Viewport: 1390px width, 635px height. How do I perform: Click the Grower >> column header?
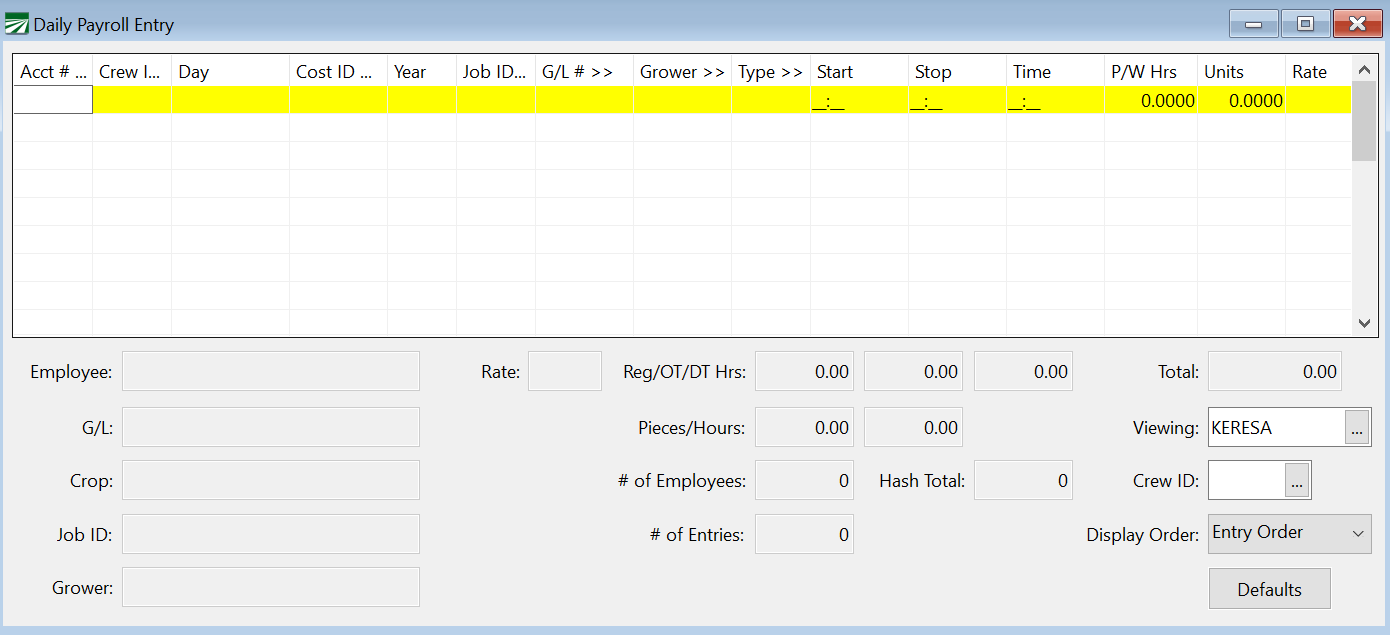[682, 72]
